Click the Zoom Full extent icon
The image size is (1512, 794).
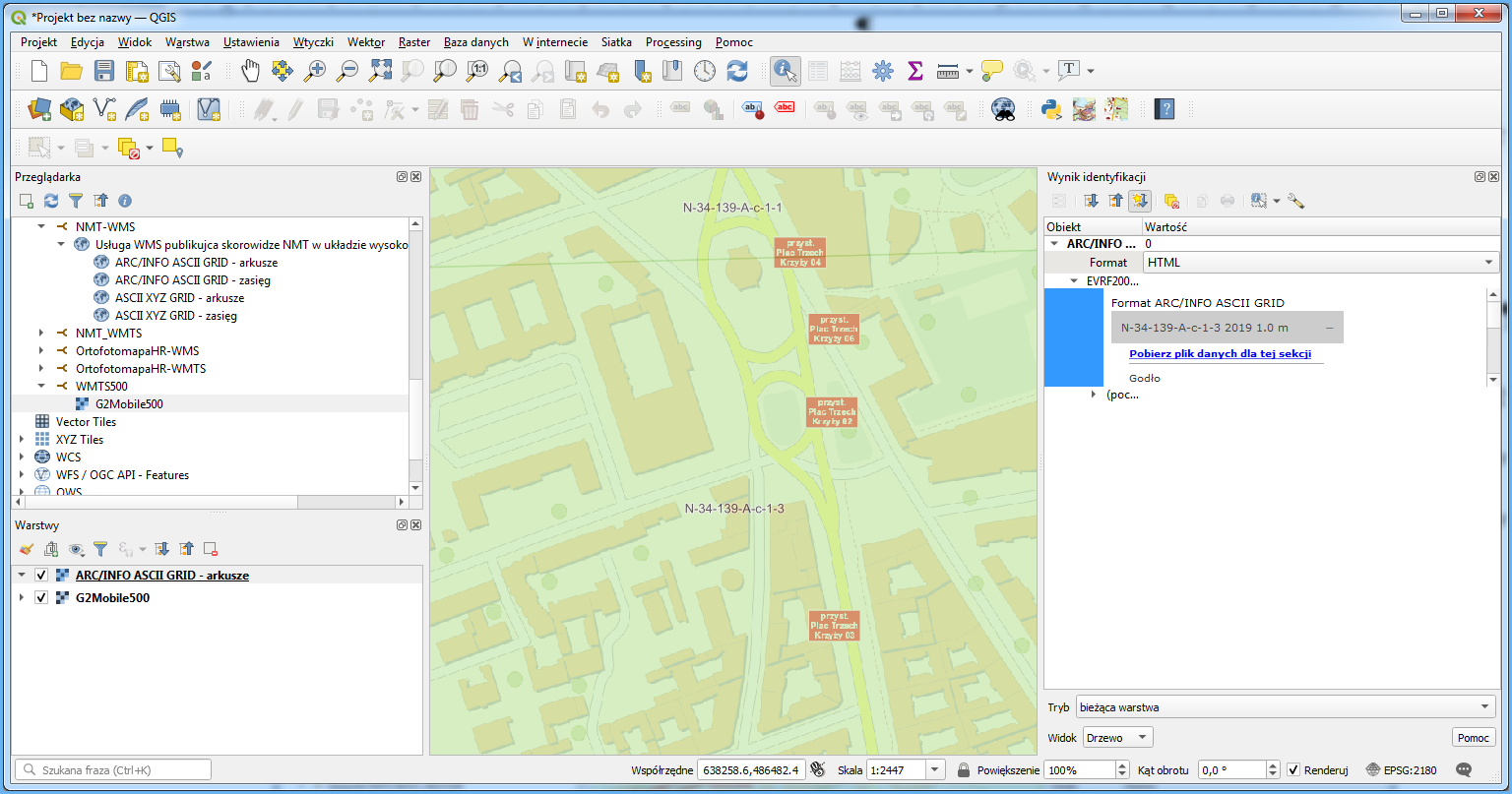(380, 70)
